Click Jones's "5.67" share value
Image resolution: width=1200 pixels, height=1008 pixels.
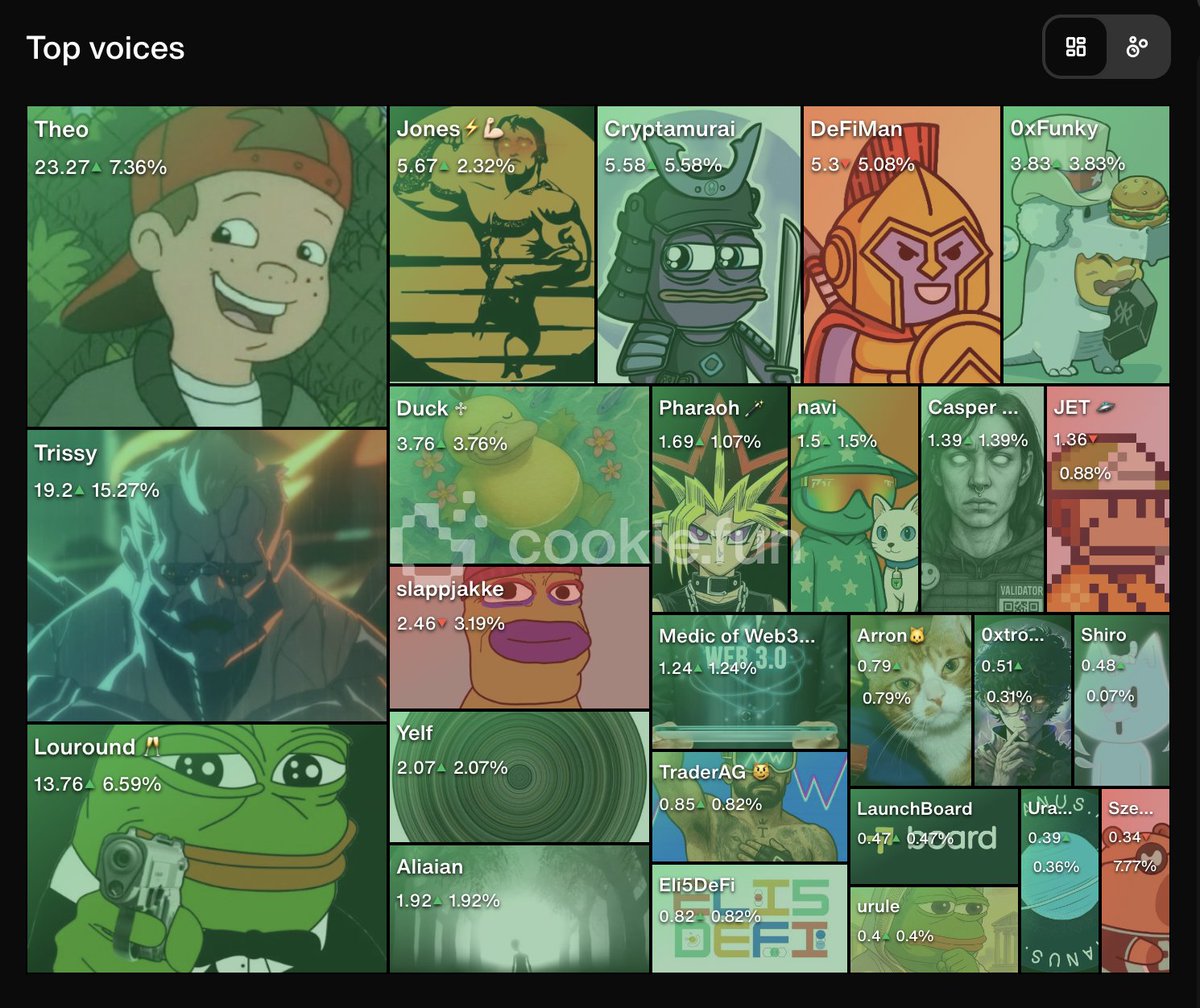[x=416, y=165]
